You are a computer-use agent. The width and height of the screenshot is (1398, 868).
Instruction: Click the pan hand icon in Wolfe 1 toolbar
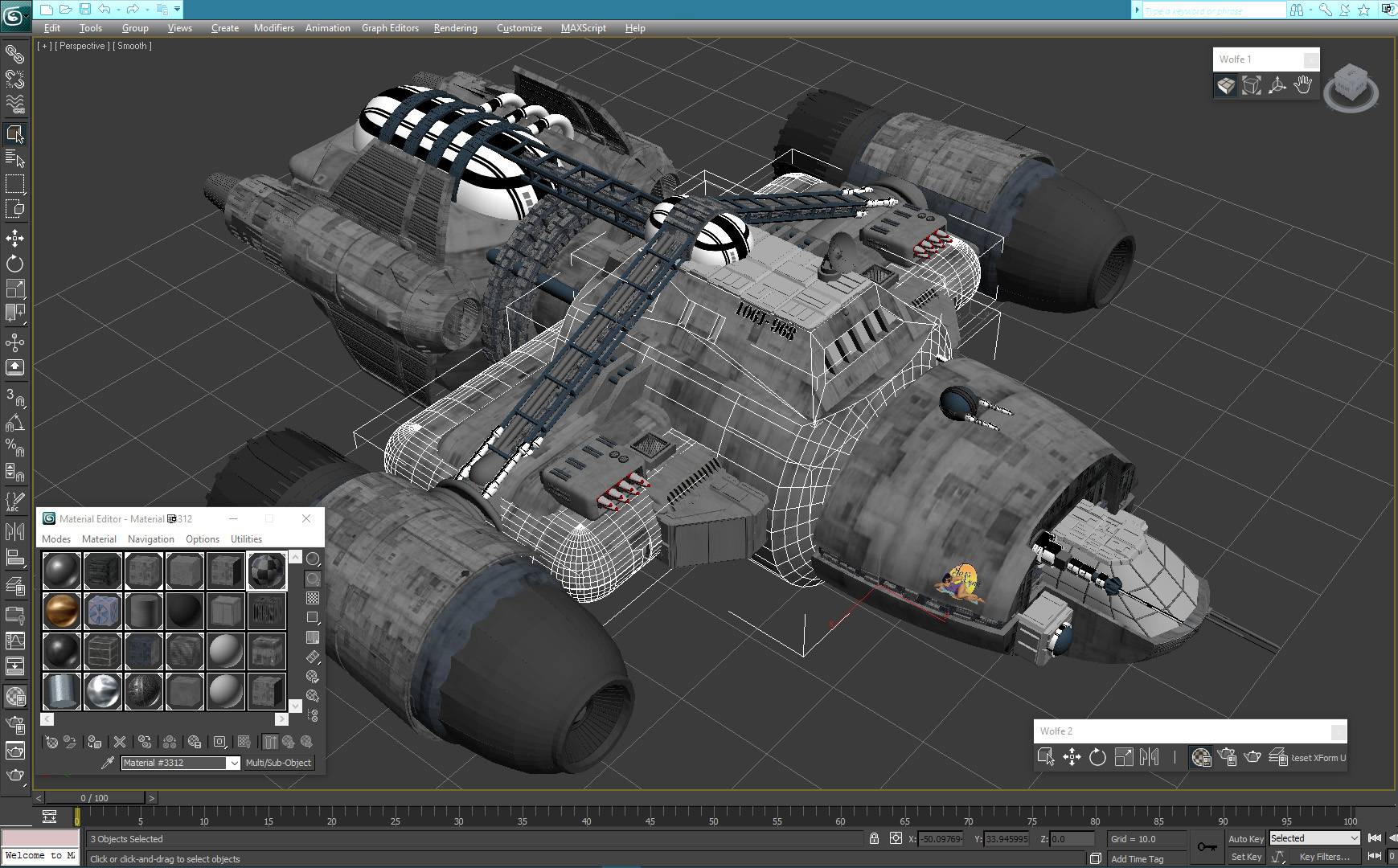[1302, 85]
